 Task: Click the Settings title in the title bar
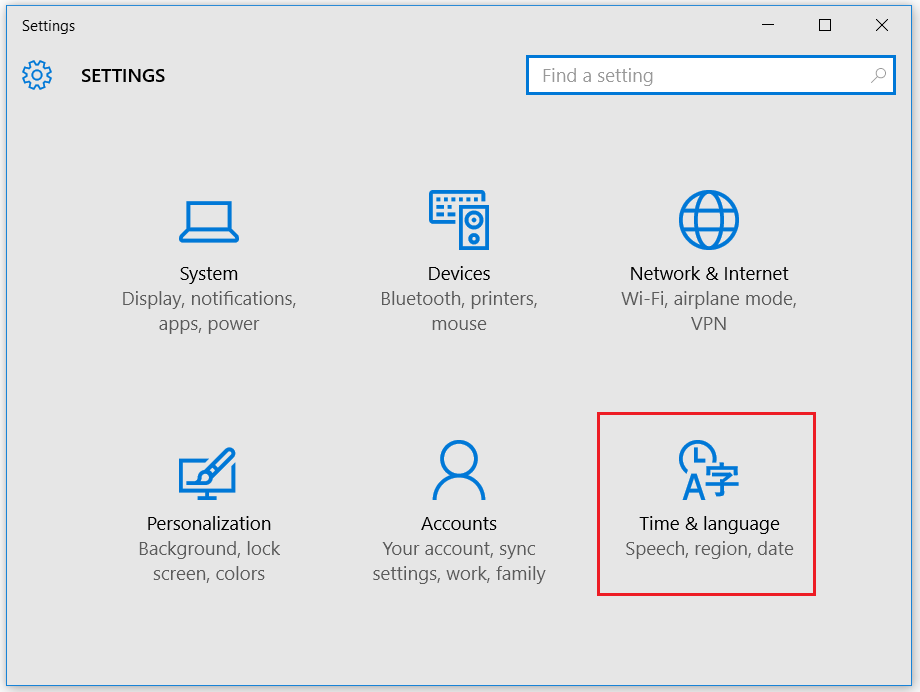pyautogui.click(x=48, y=25)
